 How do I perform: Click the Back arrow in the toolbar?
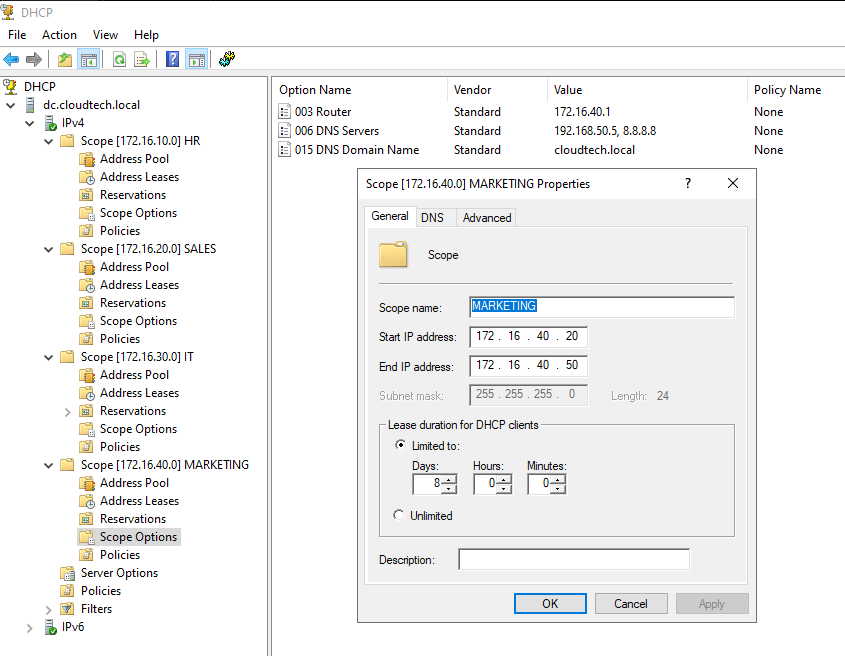(11, 59)
